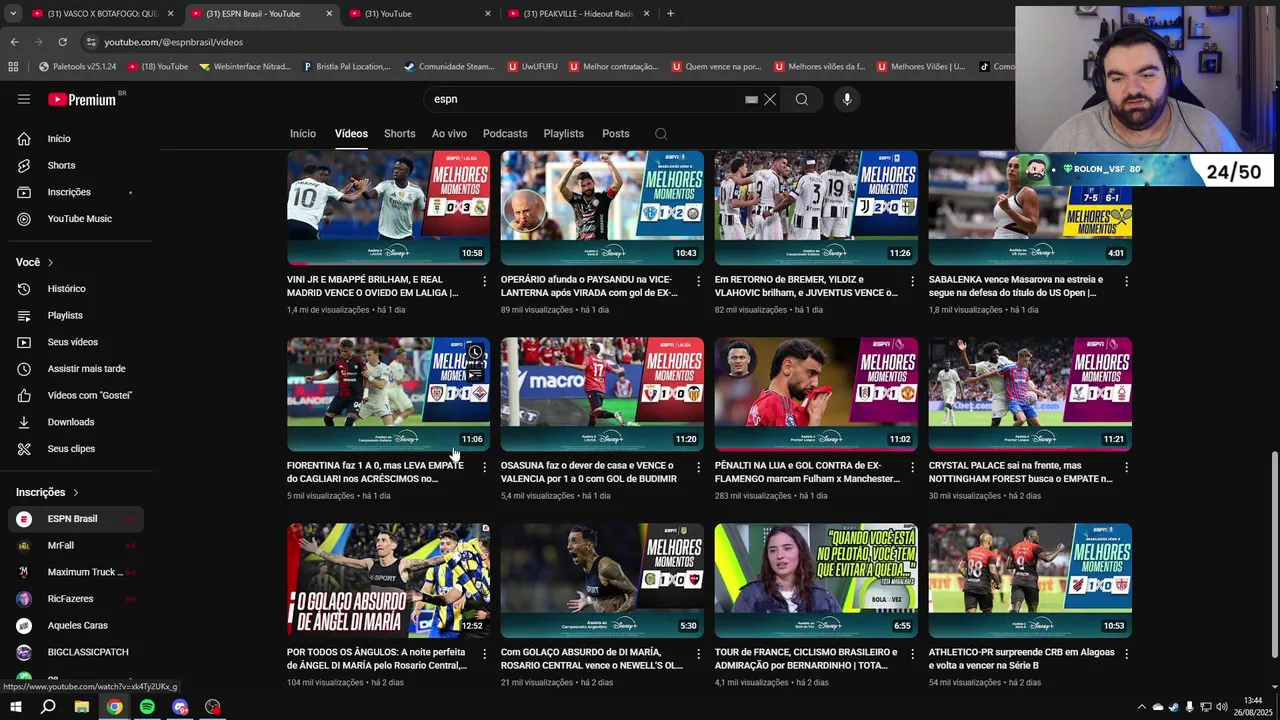Open options for SABALENKA video
The height and width of the screenshot is (720, 1280).
[1126, 281]
